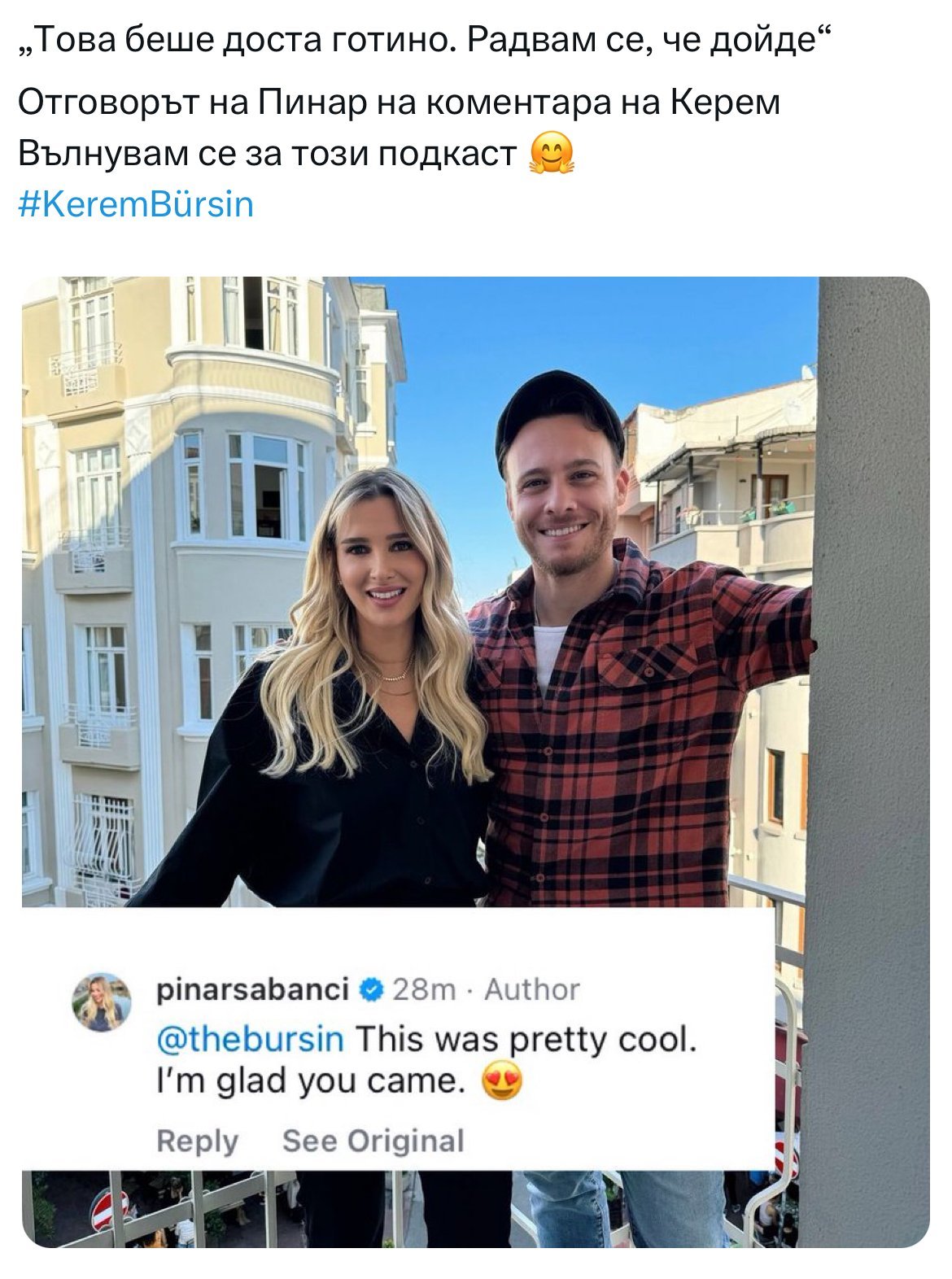Image resolution: width=952 pixels, height=1279 pixels.
Task: Open the pinarsabanci username
Action: pos(253,990)
